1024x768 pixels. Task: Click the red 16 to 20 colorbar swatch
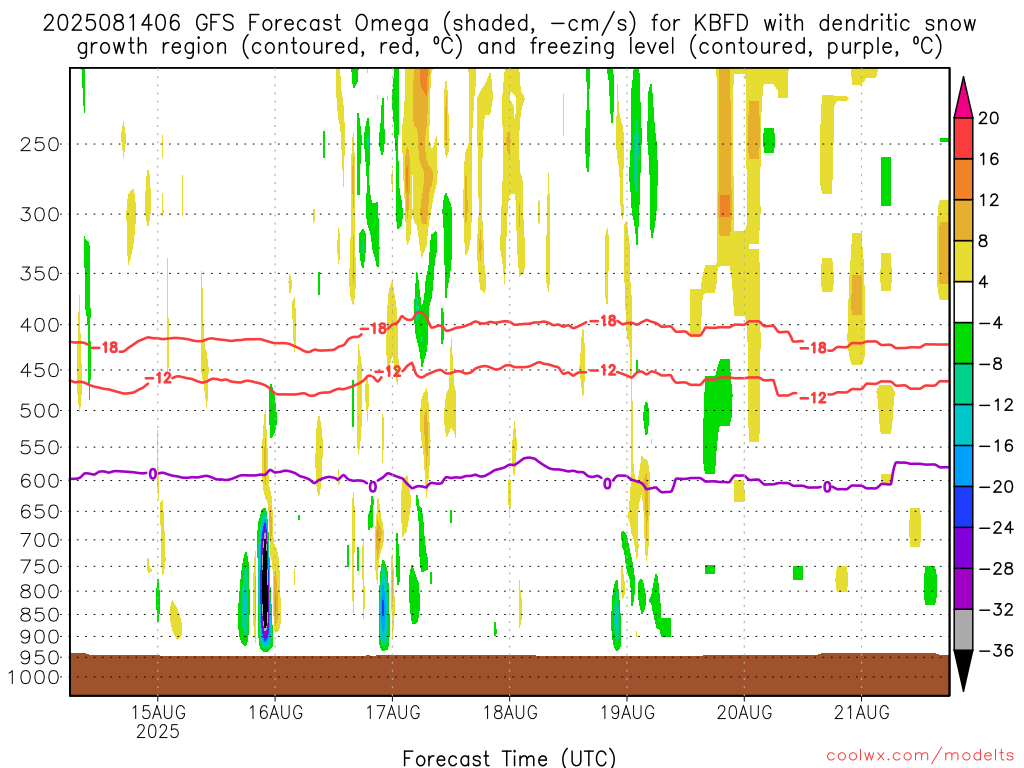pyautogui.click(x=963, y=138)
